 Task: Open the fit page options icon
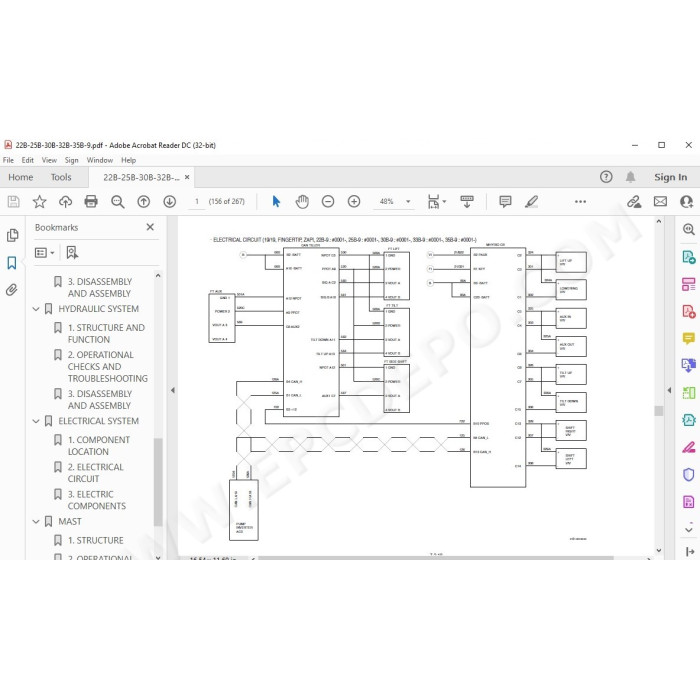coord(436,202)
